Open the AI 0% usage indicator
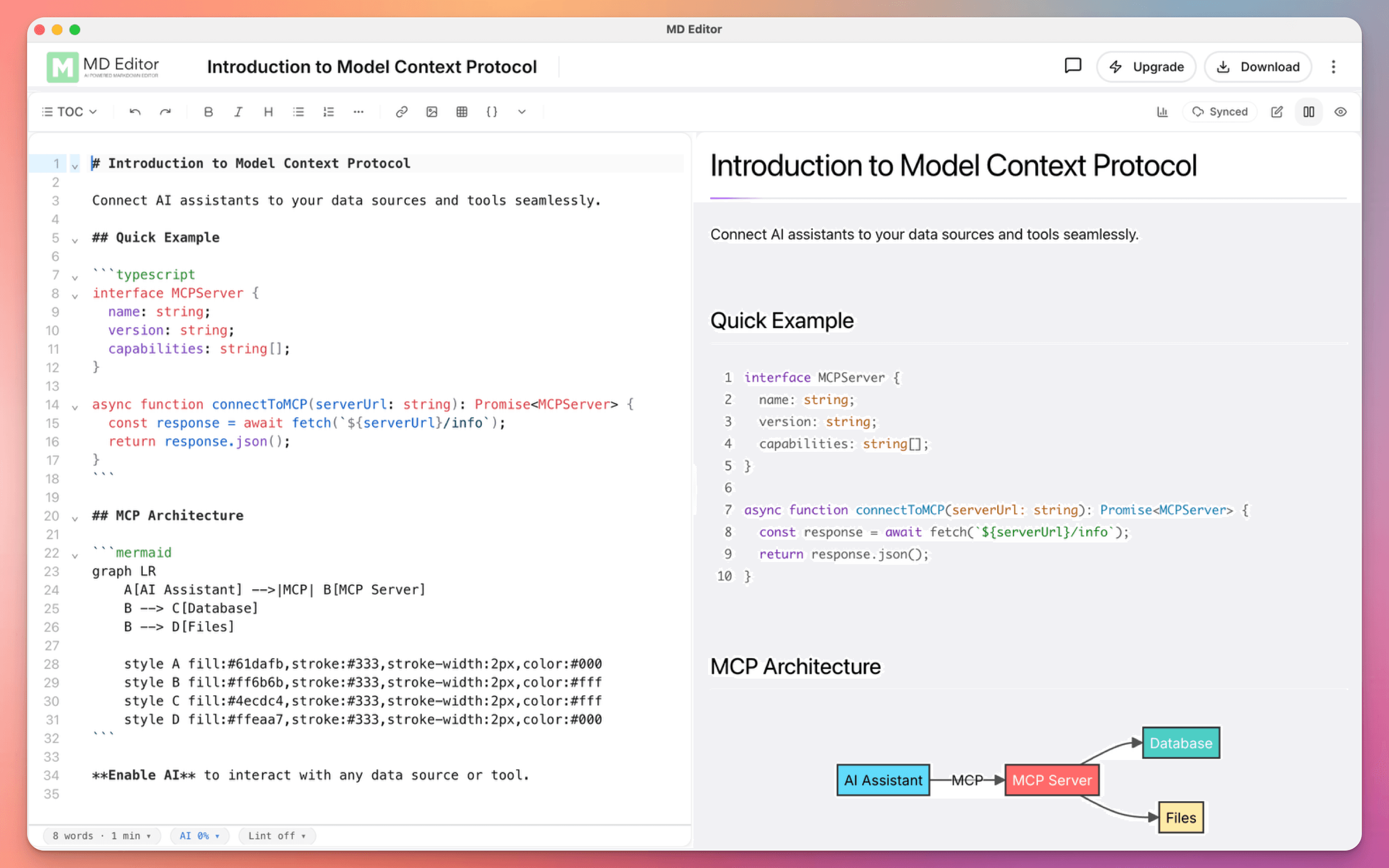This screenshot has width=1389, height=868. click(199, 836)
